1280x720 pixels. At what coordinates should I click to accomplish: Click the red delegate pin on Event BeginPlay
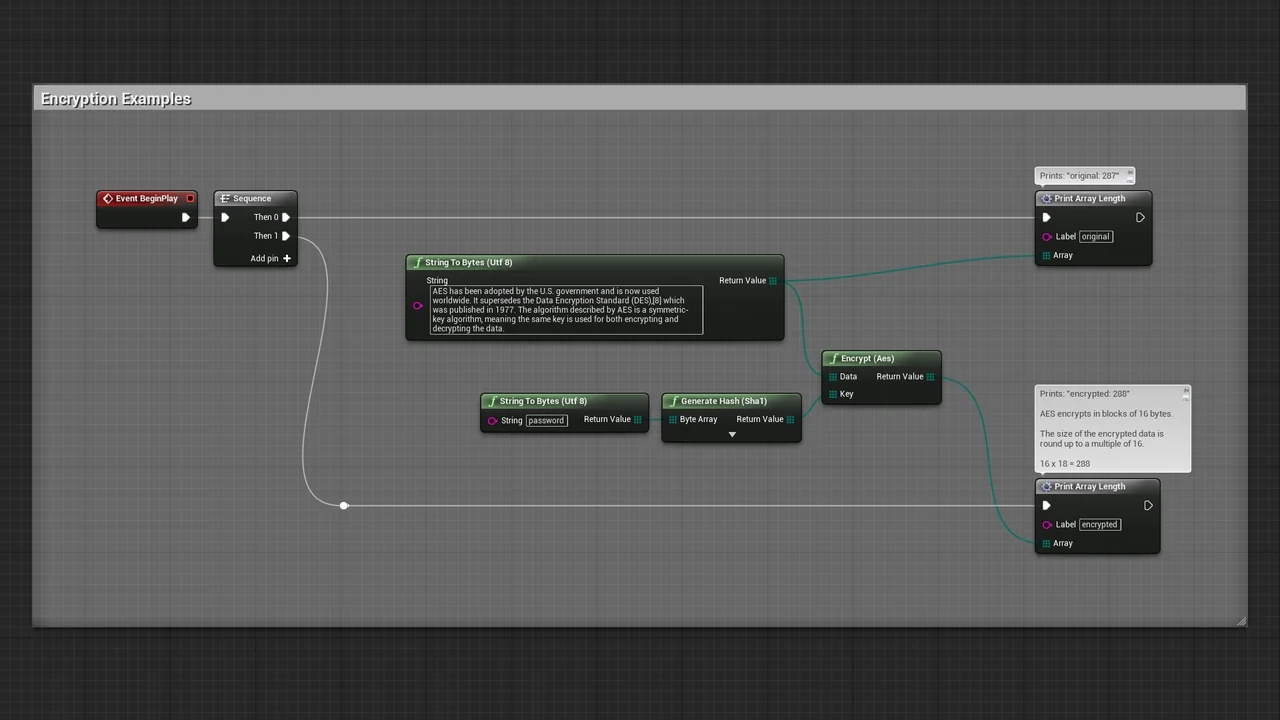point(190,198)
